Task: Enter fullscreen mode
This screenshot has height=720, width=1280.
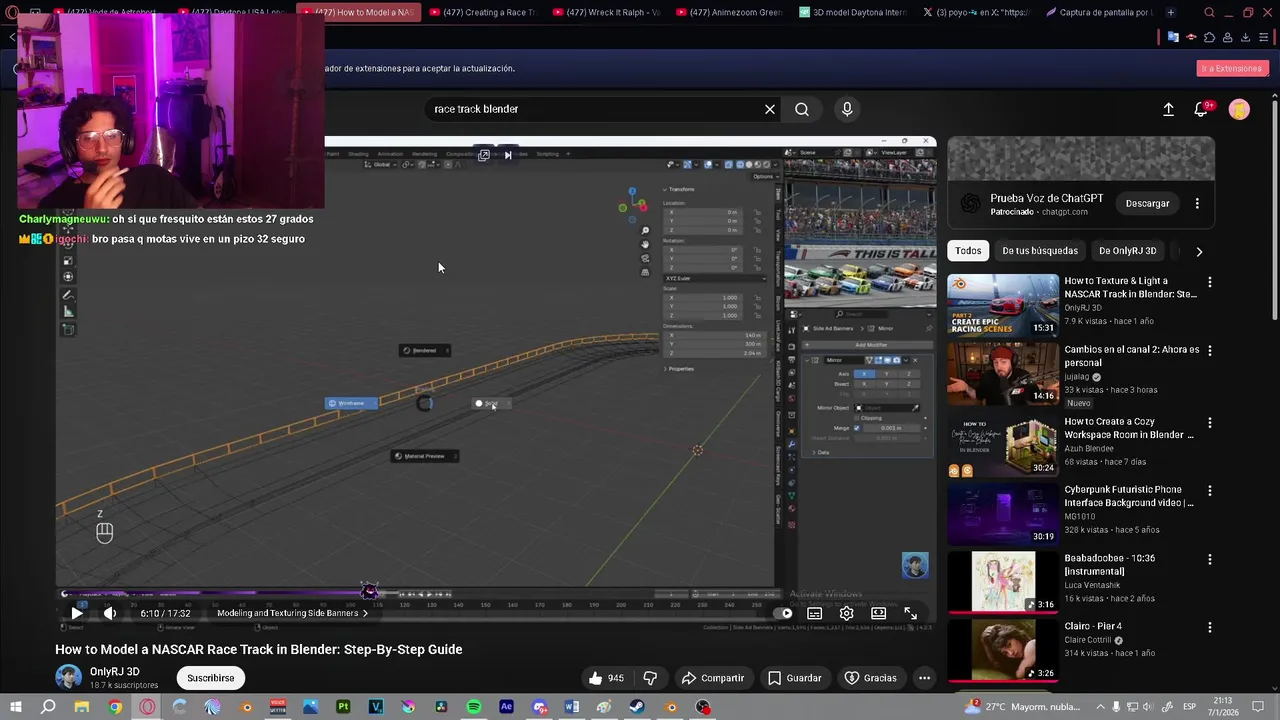Action: tap(911, 613)
